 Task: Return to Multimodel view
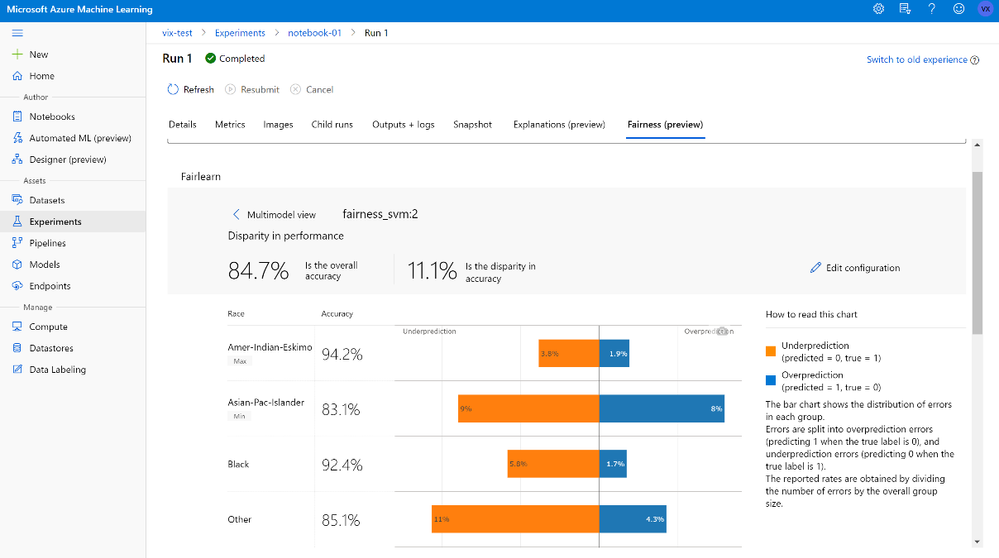coord(274,215)
